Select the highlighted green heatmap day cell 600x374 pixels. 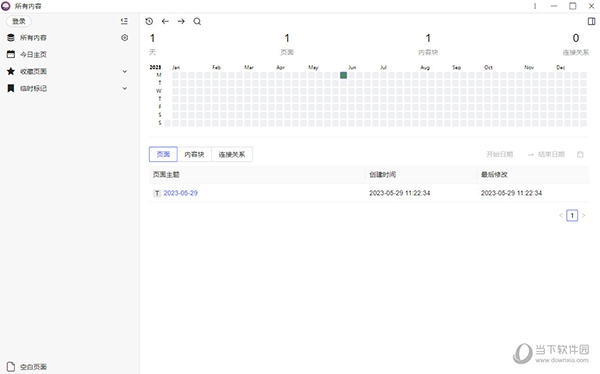(344, 75)
